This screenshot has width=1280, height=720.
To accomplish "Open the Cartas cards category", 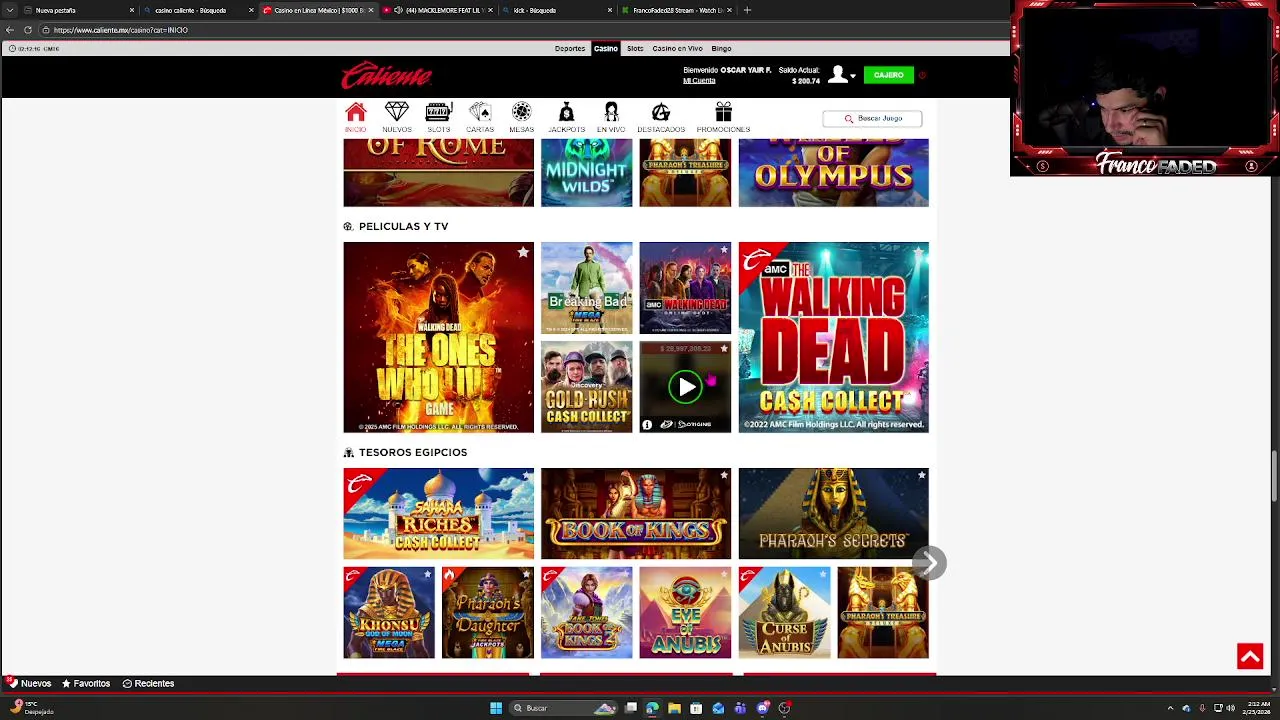I will [480, 117].
